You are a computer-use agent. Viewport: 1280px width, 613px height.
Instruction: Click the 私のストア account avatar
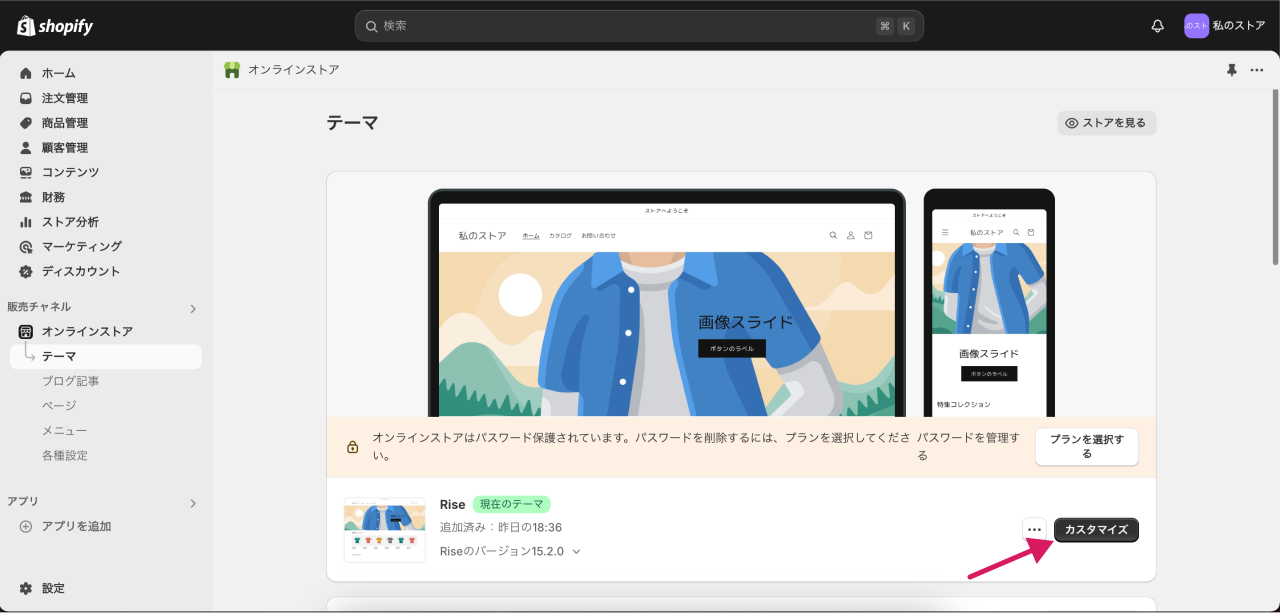click(x=1196, y=26)
